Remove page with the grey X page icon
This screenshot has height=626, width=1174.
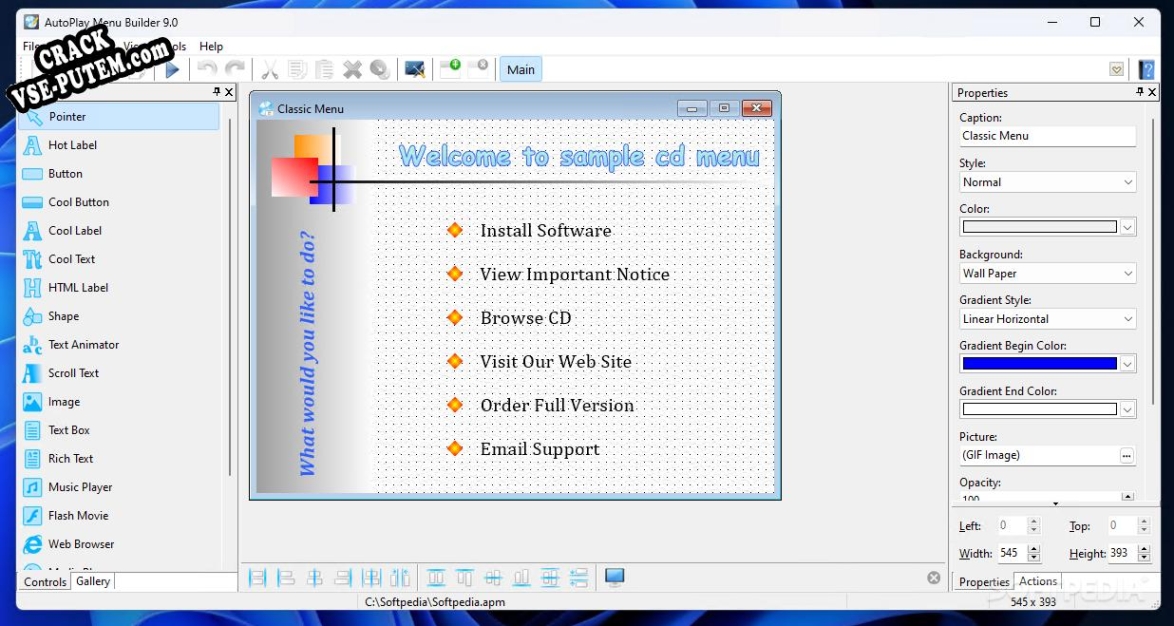coord(478,69)
